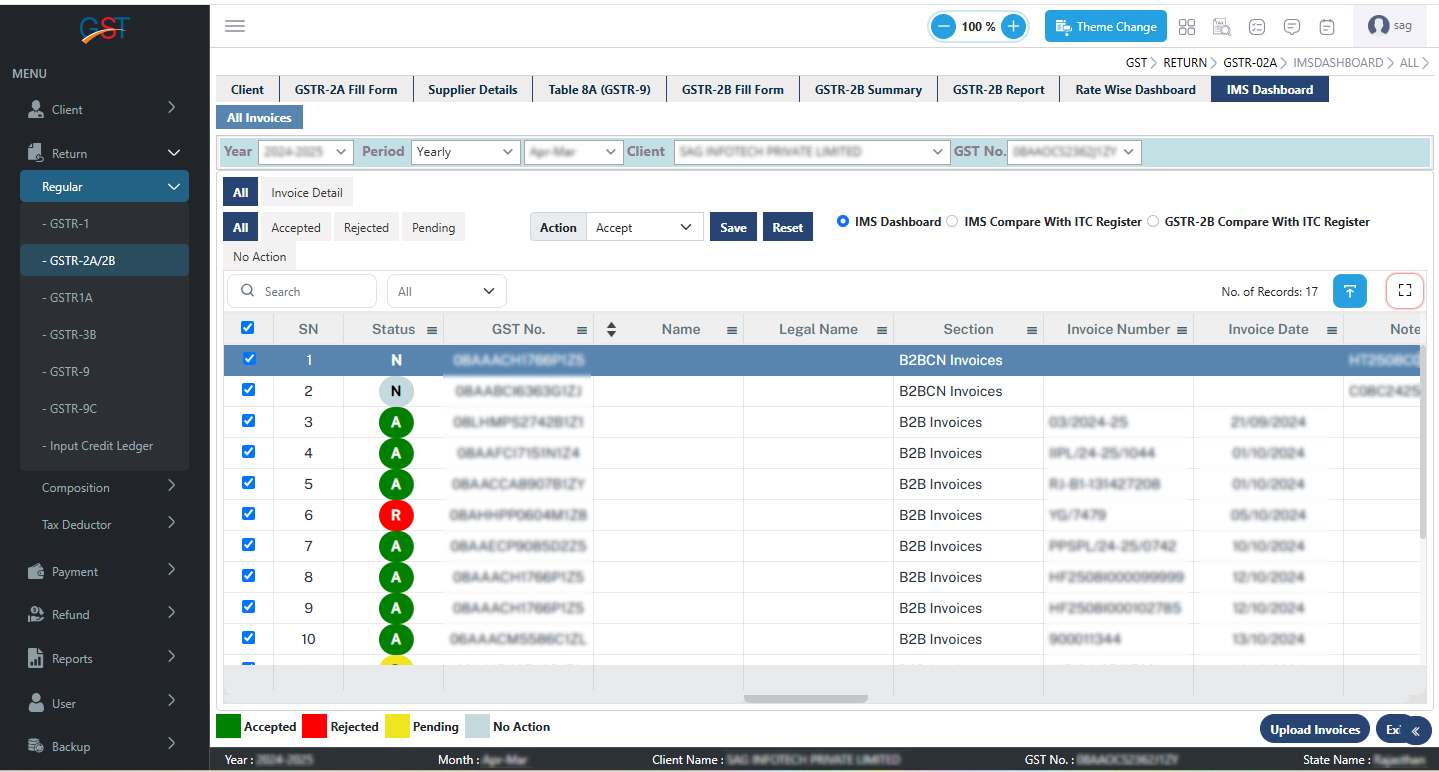Switch to the GSTR-2B Summary tab

[867, 89]
